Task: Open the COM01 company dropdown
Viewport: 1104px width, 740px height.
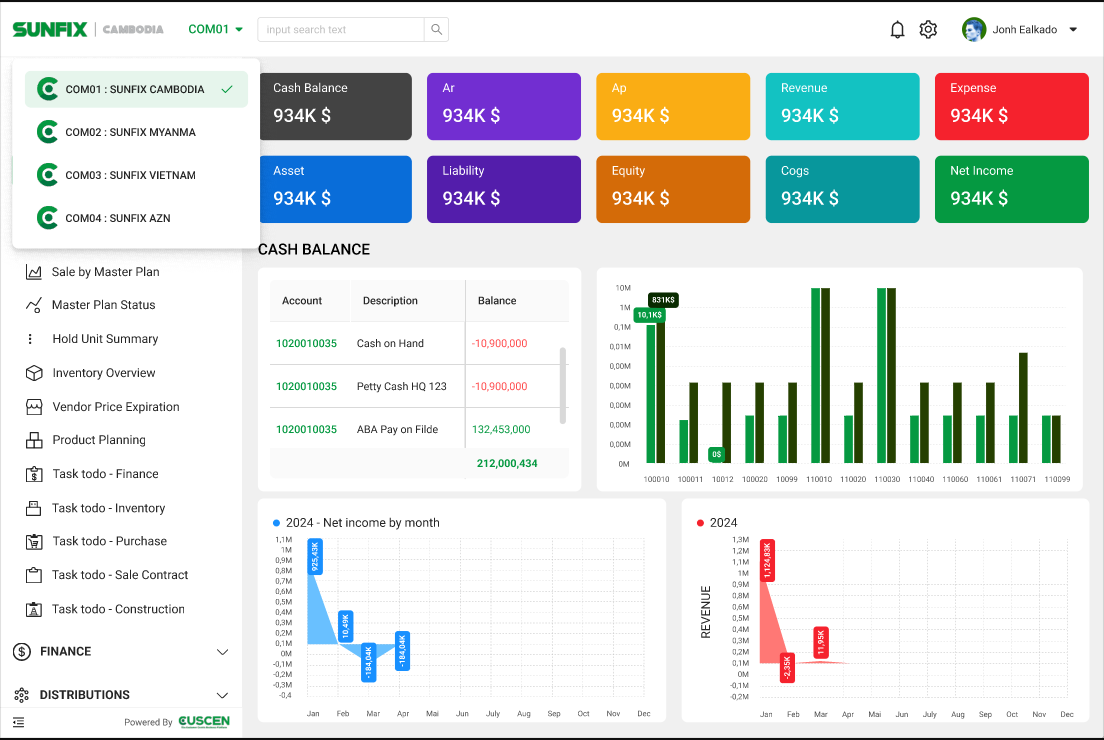Action: coord(215,30)
